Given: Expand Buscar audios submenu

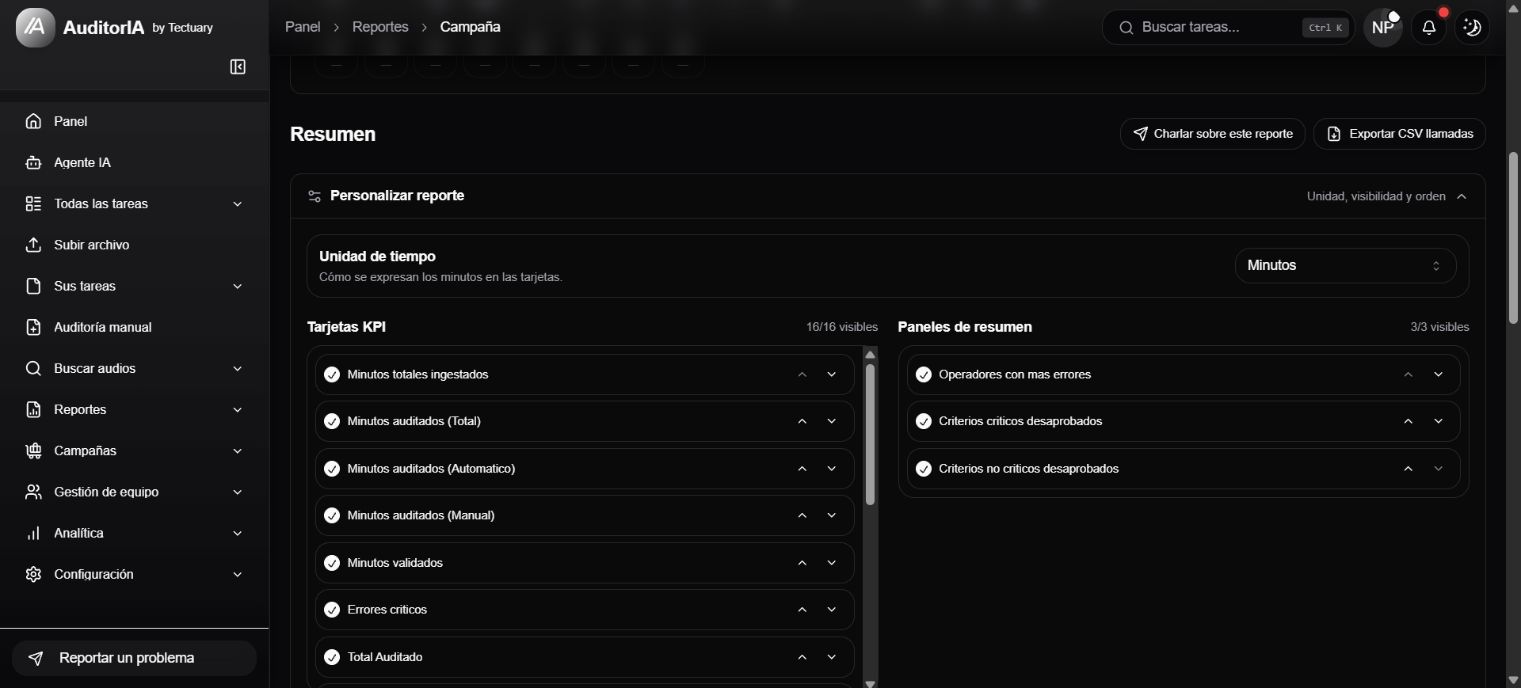Looking at the screenshot, I should click(237, 368).
